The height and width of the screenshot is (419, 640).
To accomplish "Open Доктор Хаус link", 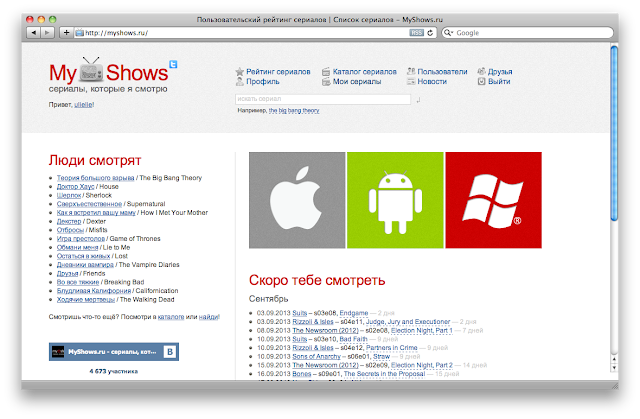I will coord(76,186).
